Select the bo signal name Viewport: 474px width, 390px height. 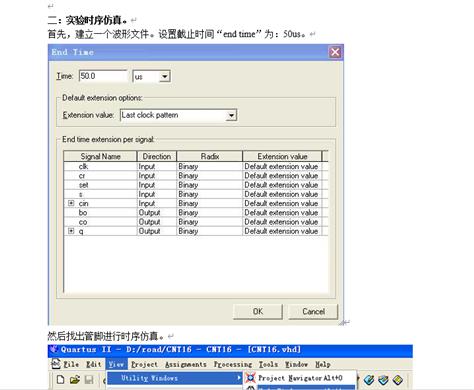[x=83, y=212]
